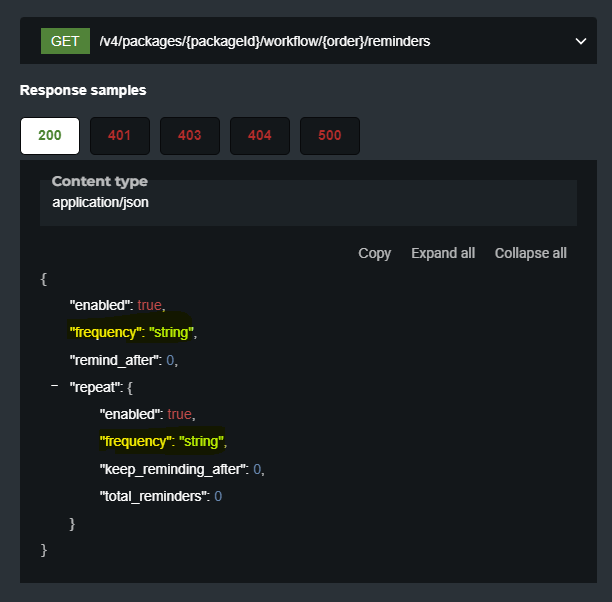Expand the endpoint chevron arrow
Image resolution: width=612 pixels, height=602 pixels.
[x=580, y=41]
